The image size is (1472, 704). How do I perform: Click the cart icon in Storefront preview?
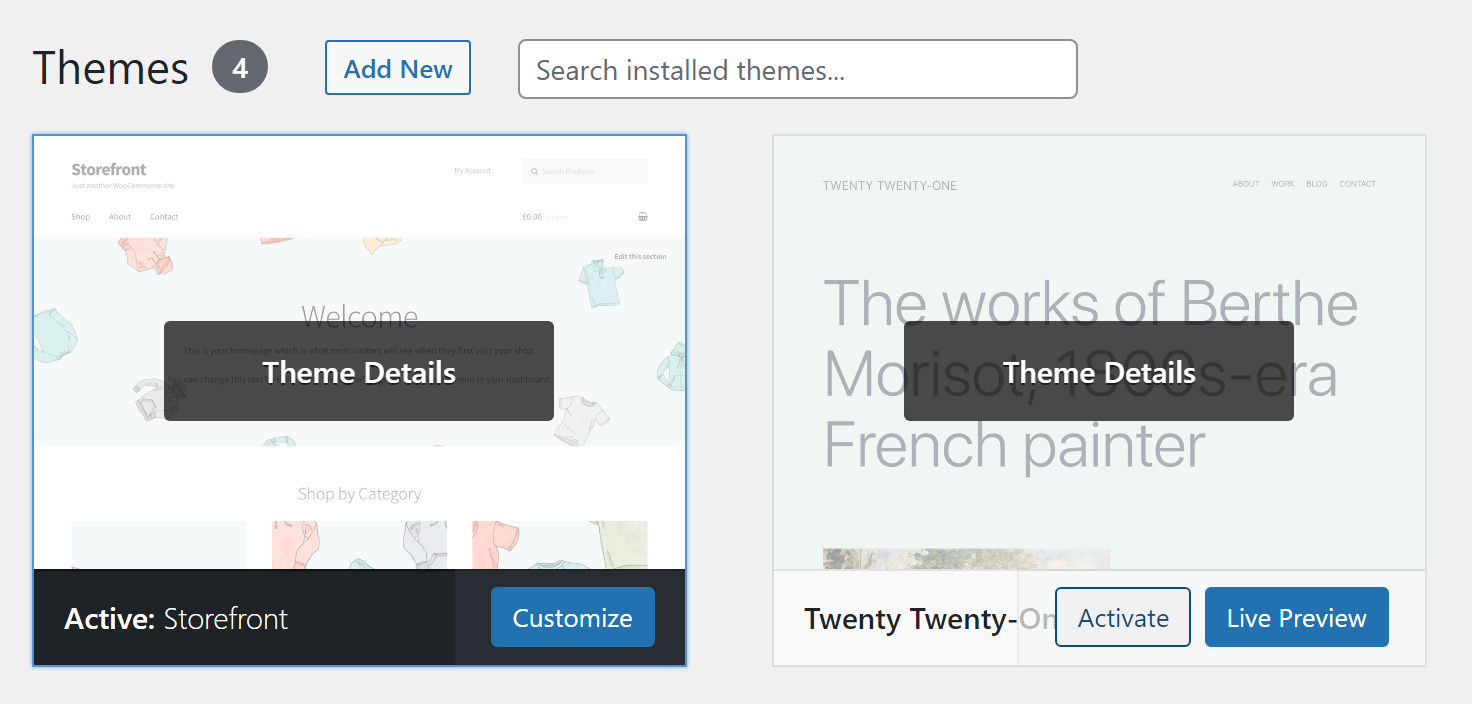pos(642,216)
